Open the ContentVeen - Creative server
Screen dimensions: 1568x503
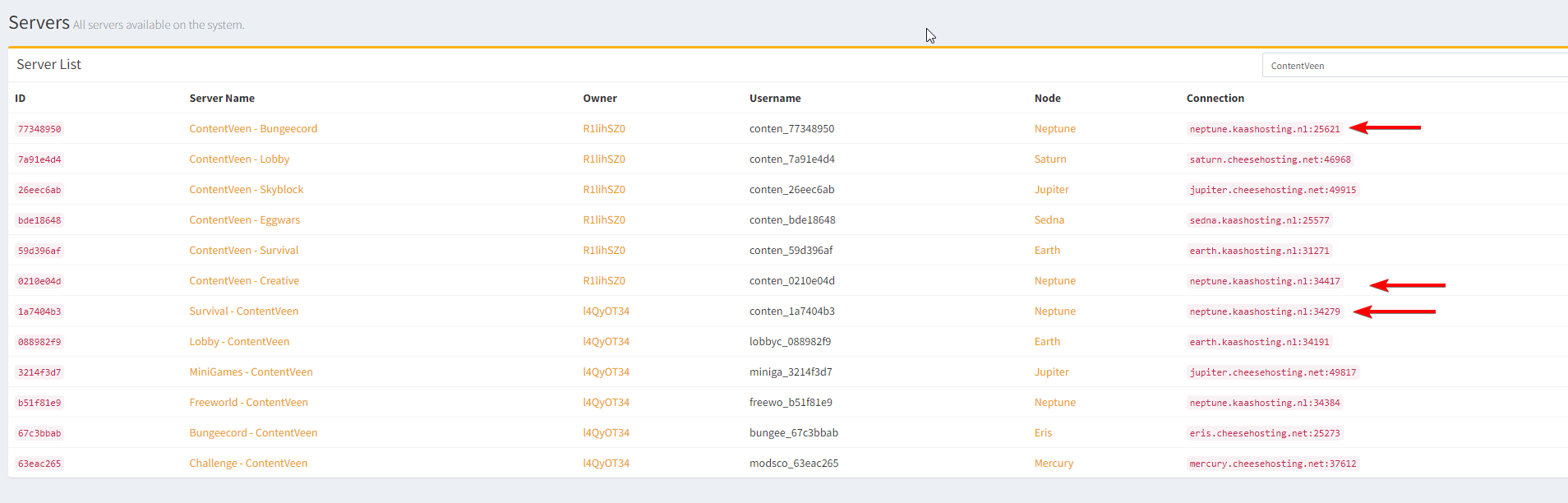click(244, 281)
